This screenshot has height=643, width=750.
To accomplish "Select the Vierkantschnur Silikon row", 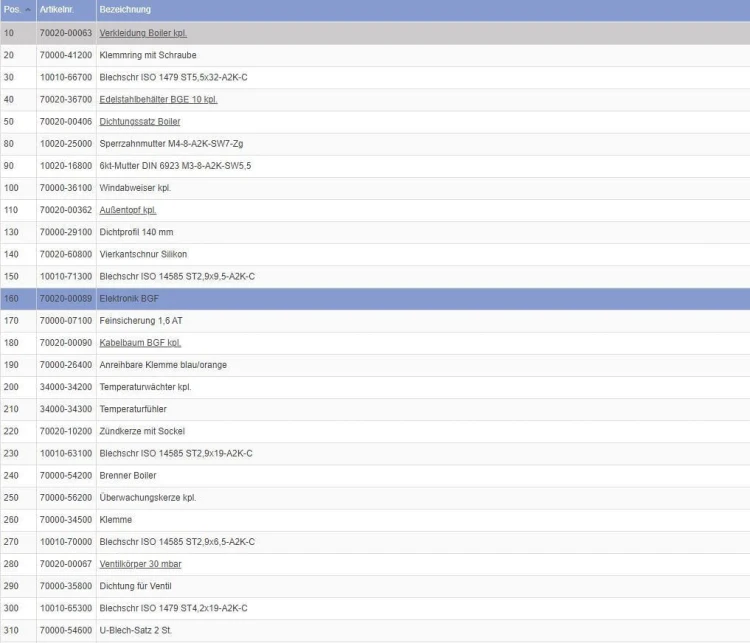I will click(375, 255).
